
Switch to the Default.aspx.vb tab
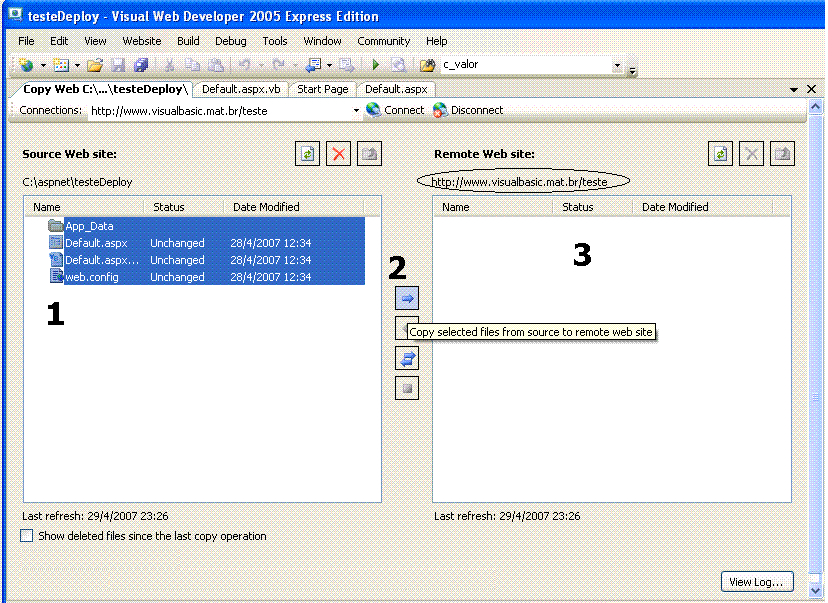coord(241,89)
